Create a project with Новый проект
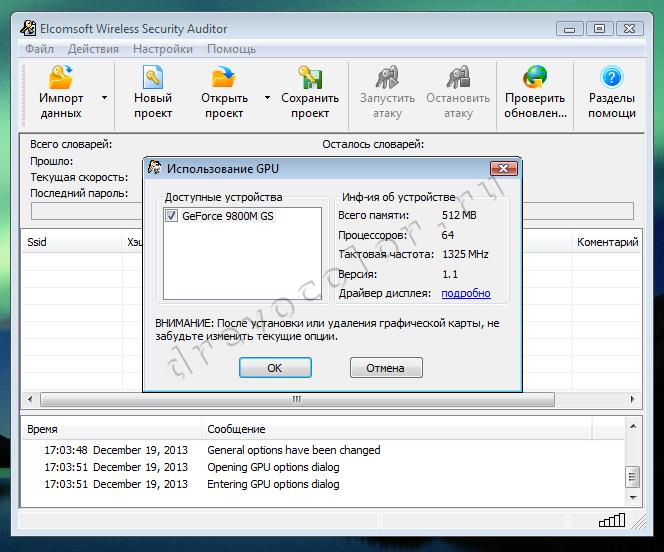This screenshot has width=664, height=552. point(153,93)
